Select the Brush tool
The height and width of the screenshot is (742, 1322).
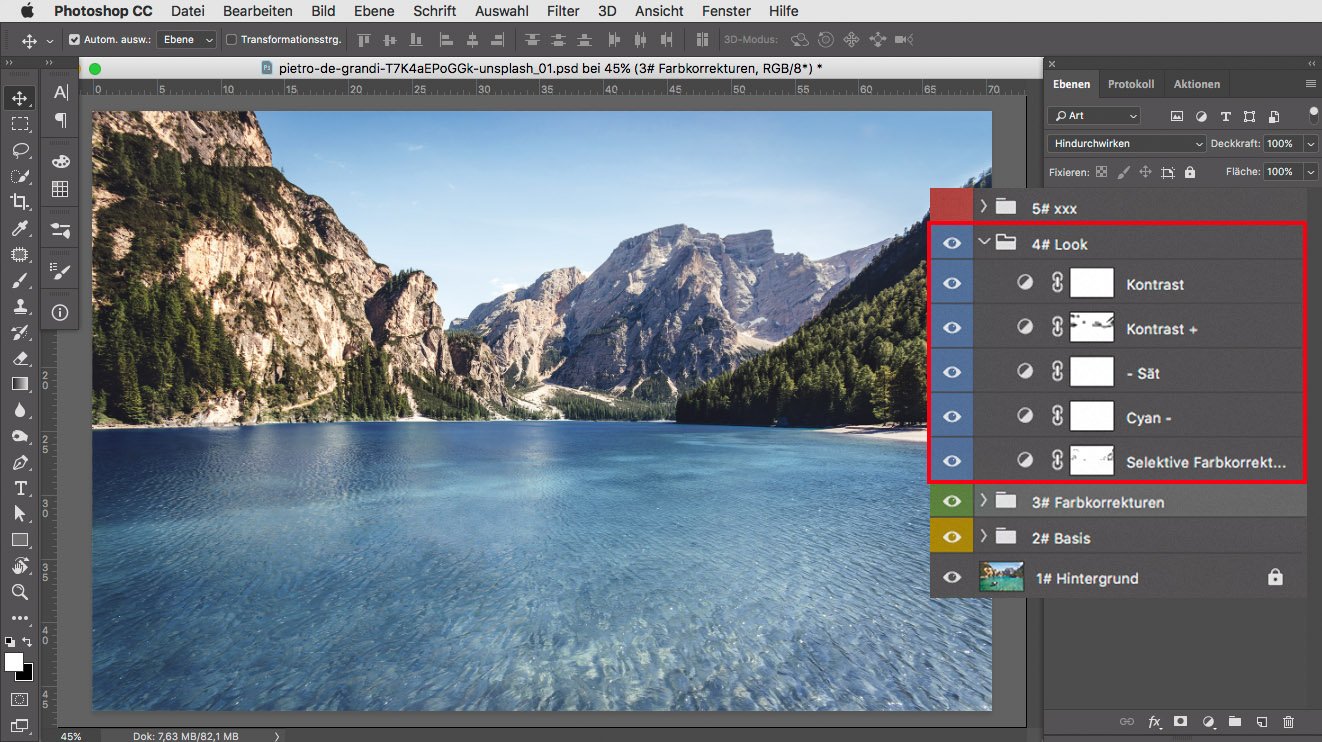pyautogui.click(x=20, y=280)
